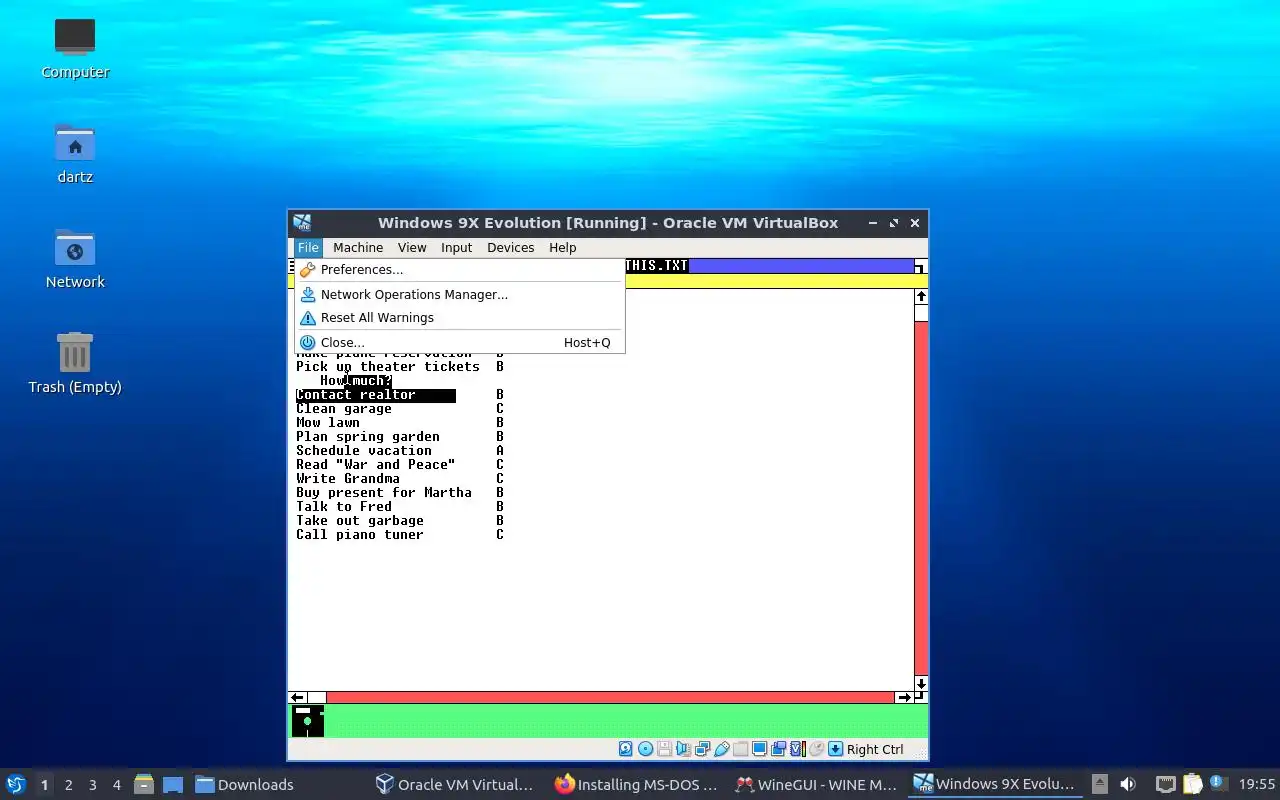
Task: Click the audio status icon
Action: [683, 749]
